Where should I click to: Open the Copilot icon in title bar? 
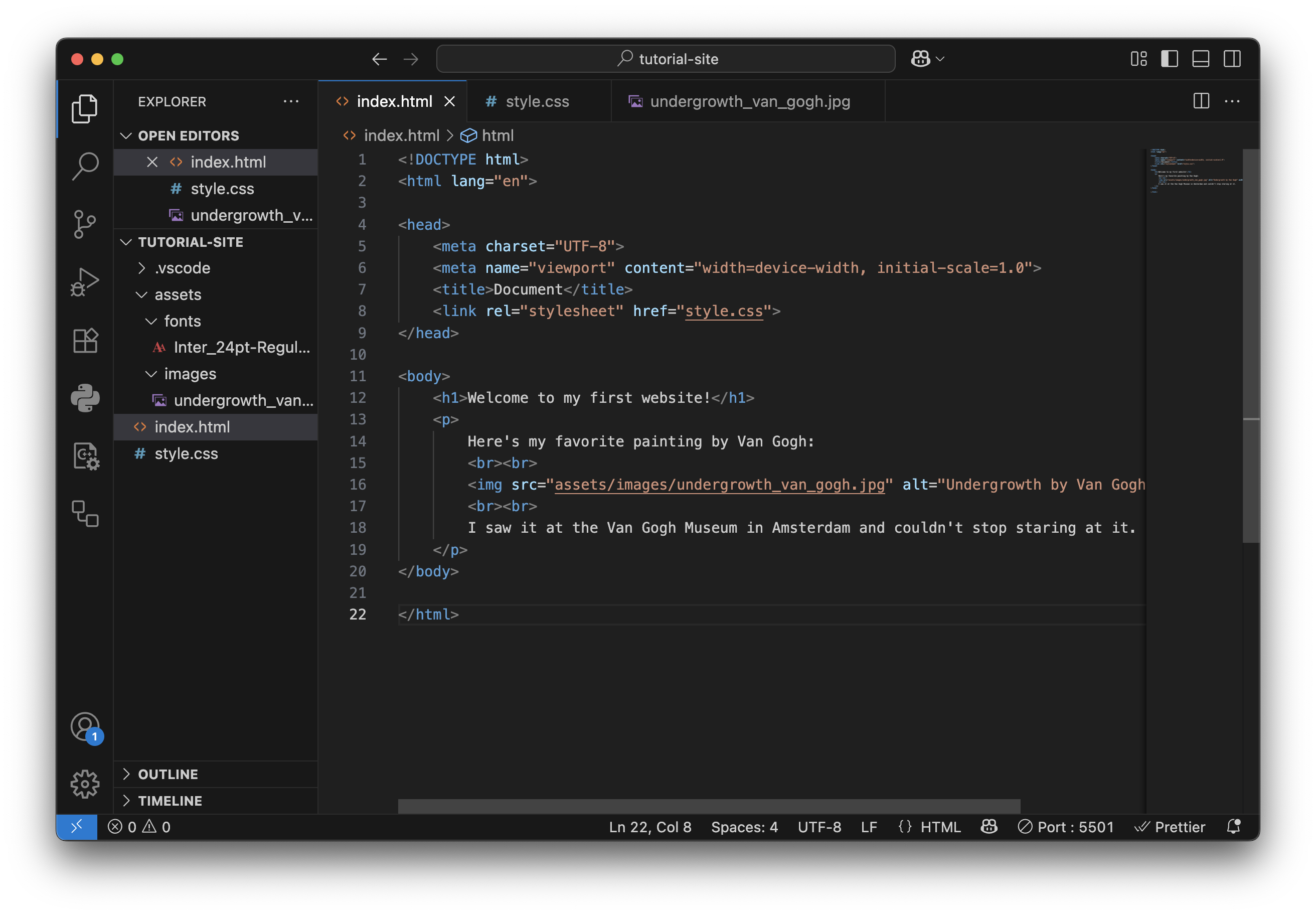pos(920,59)
